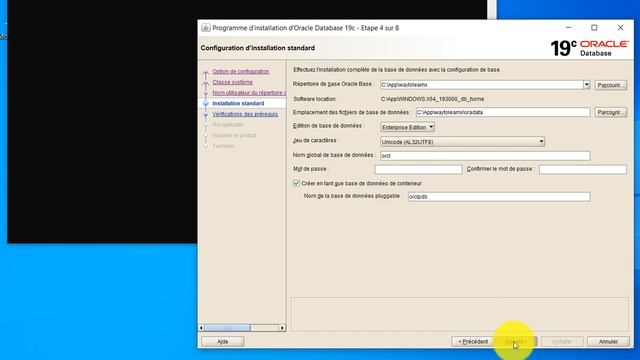Click Parcourir next to database files location

click(611, 112)
